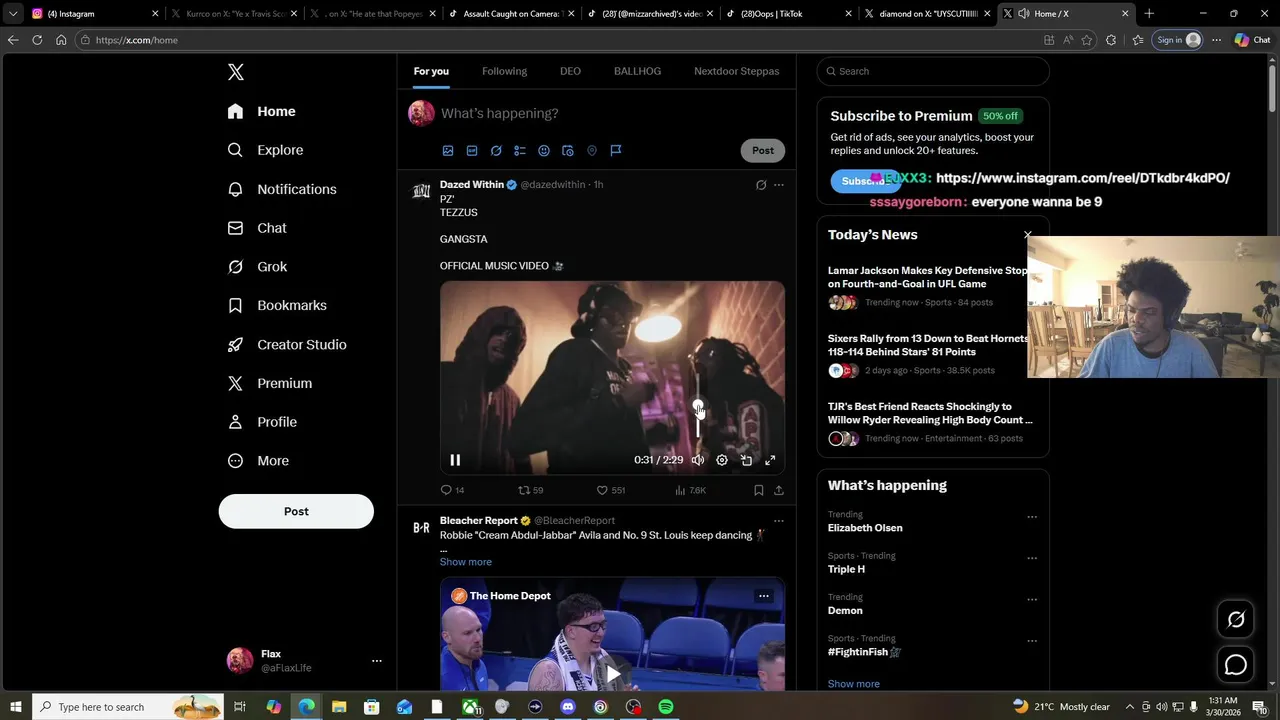This screenshot has width=1280, height=720.
Task: Mute the video with speaker icon
Action: [698, 460]
